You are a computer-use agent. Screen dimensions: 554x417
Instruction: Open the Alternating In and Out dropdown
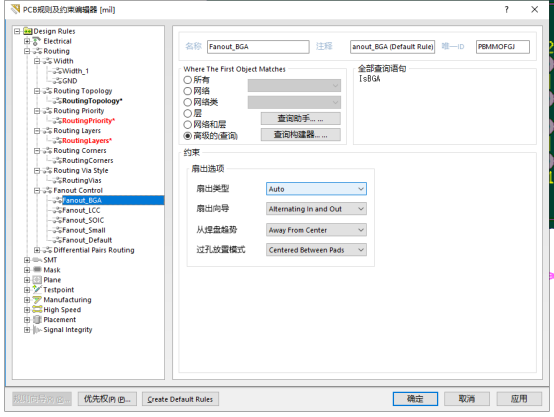316,209
